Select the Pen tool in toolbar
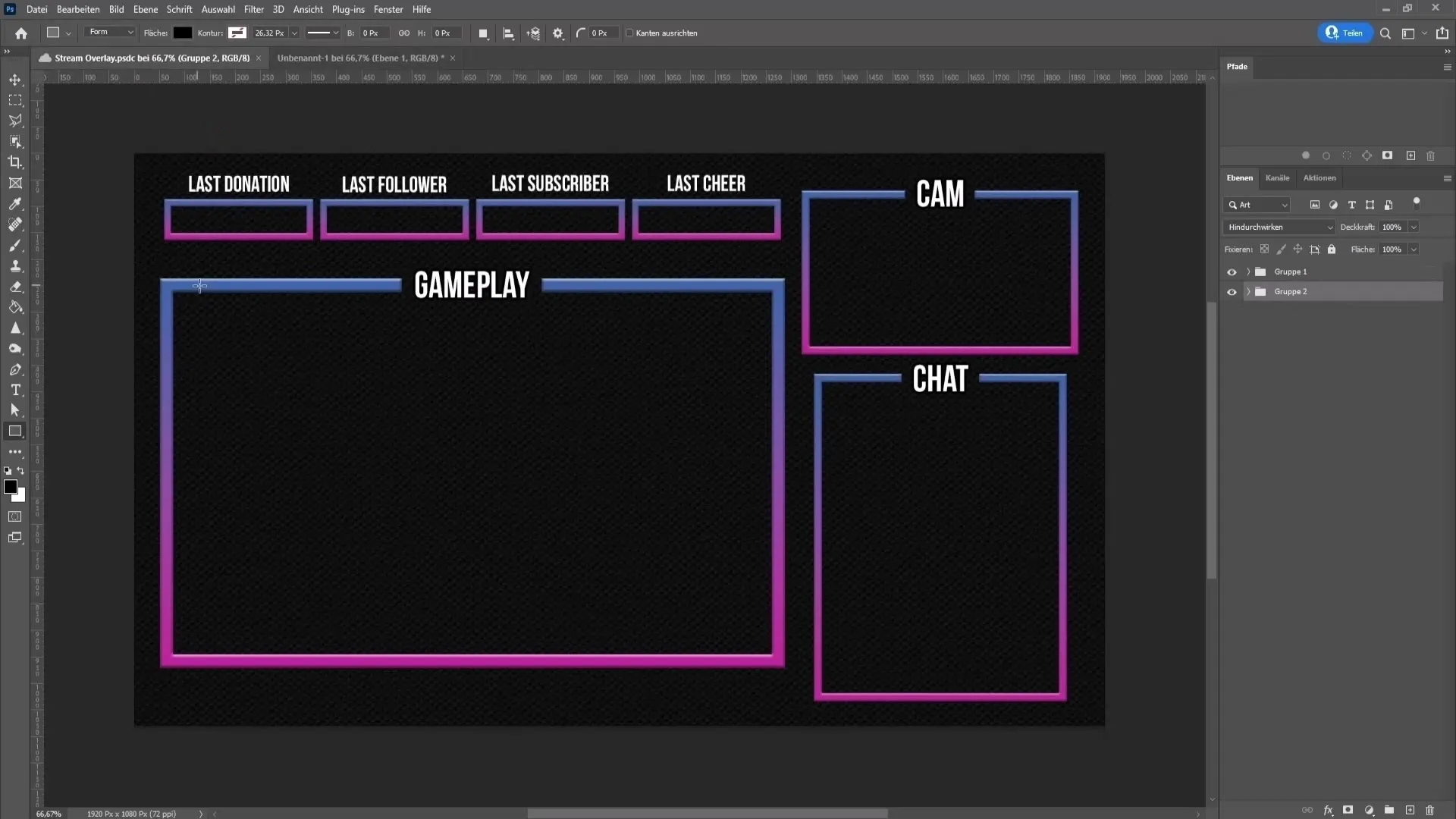 15,369
